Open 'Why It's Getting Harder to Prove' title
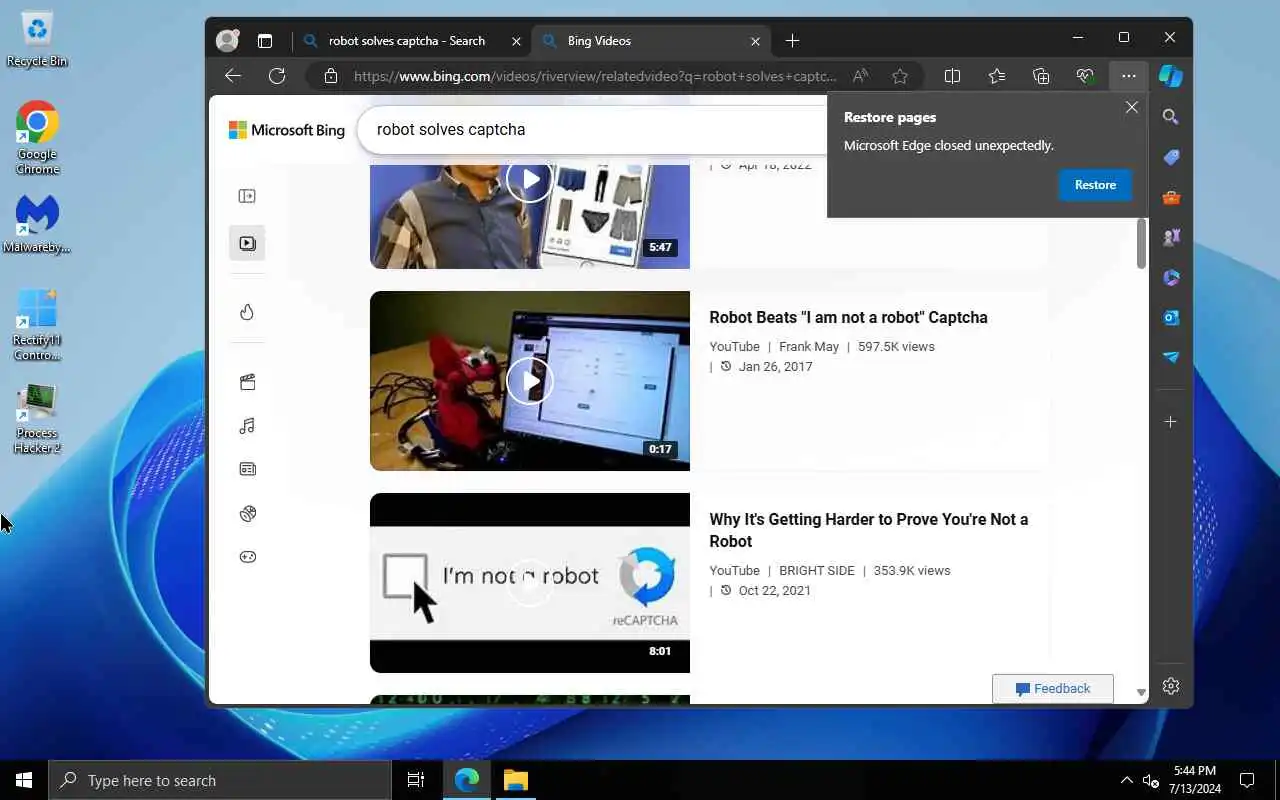1280x800 pixels. tap(868, 530)
